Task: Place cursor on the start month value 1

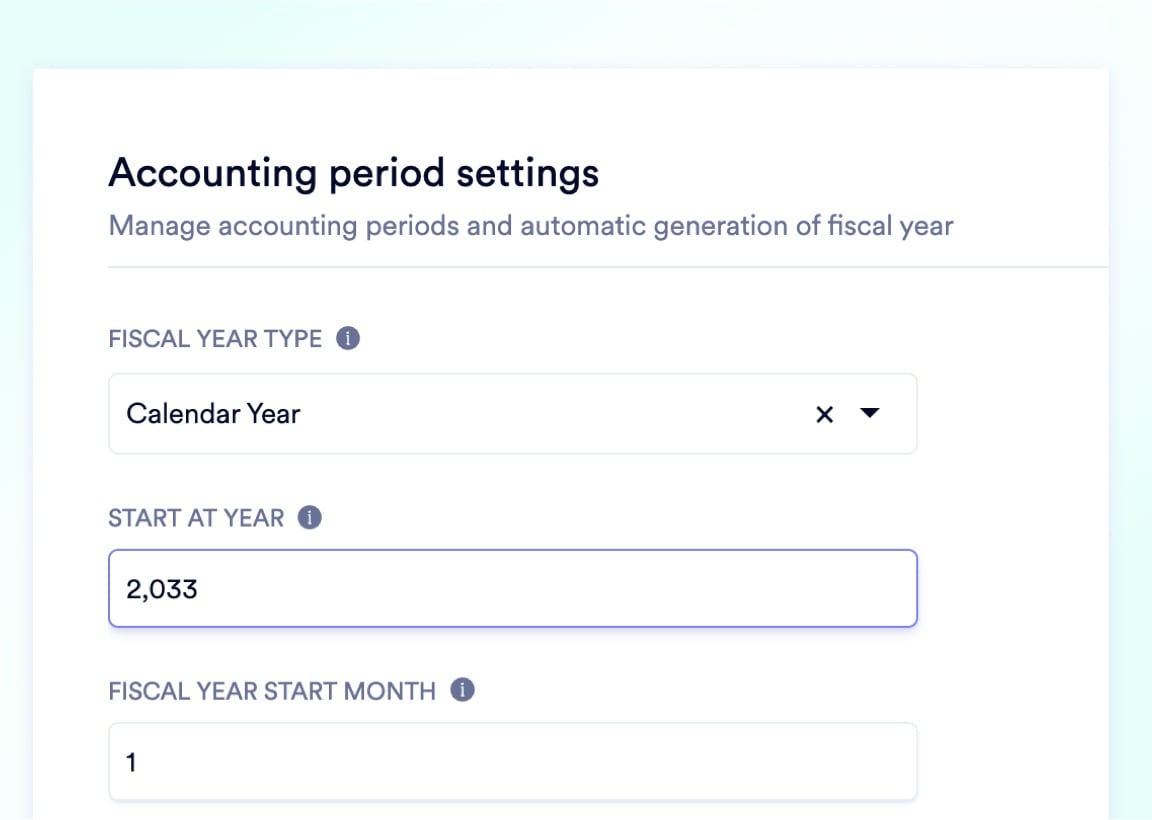Action: tap(132, 763)
